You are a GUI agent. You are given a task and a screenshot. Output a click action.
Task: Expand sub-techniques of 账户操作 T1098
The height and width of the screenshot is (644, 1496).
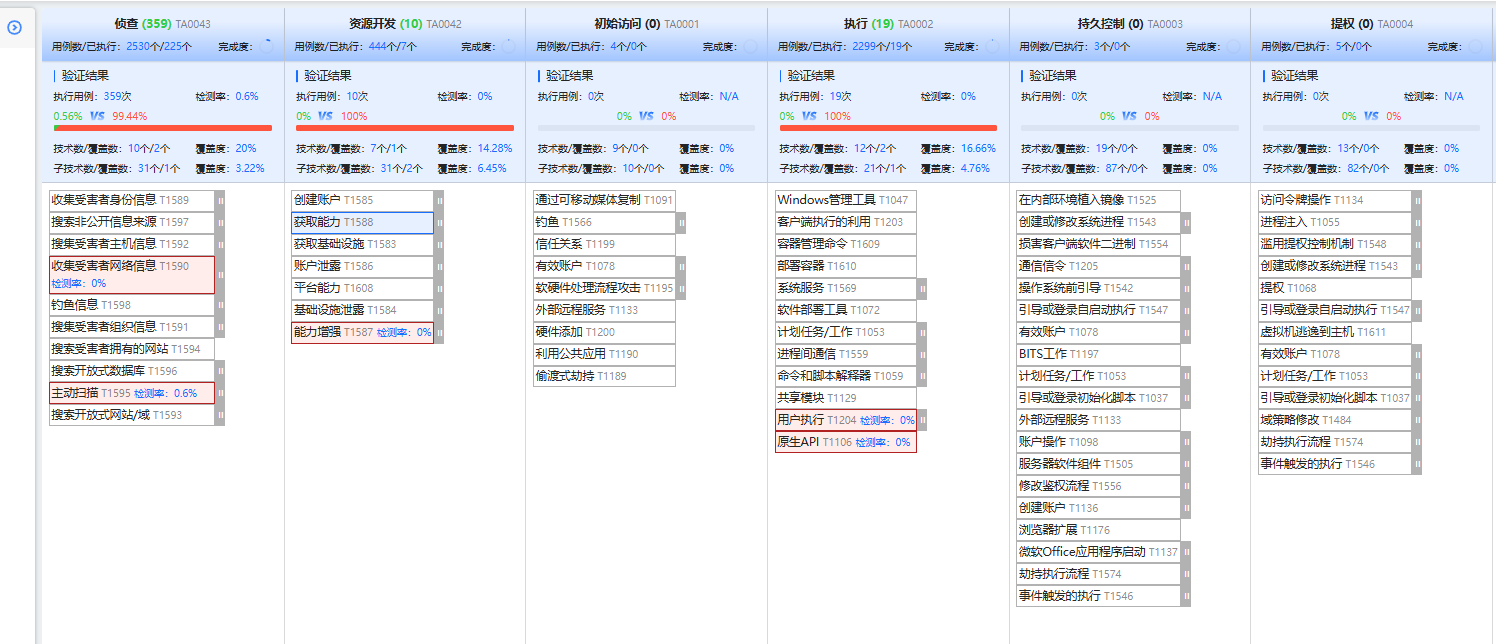coord(1186,442)
